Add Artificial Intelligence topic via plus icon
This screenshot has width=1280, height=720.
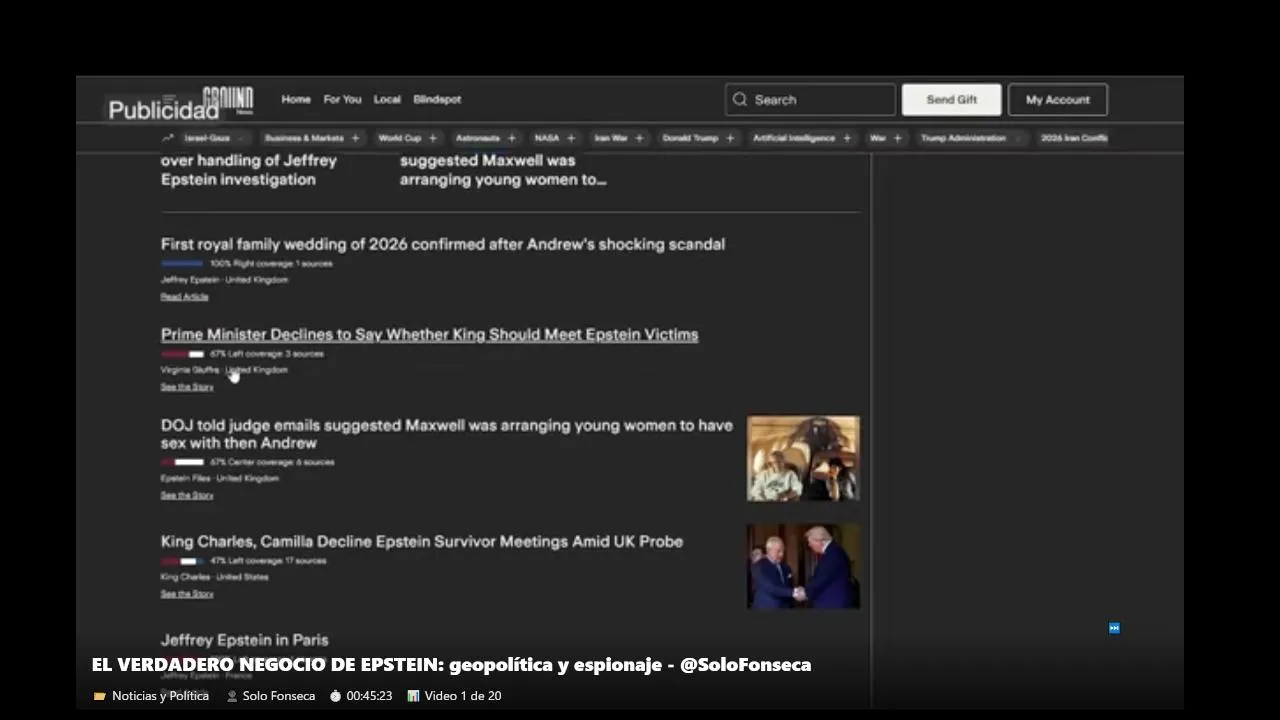pyautogui.click(x=847, y=138)
